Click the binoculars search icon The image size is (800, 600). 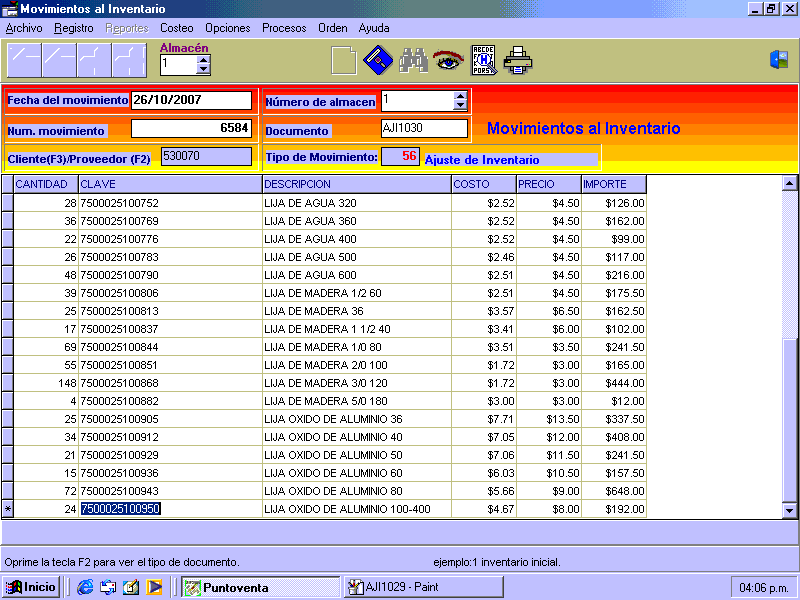[x=413, y=61]
